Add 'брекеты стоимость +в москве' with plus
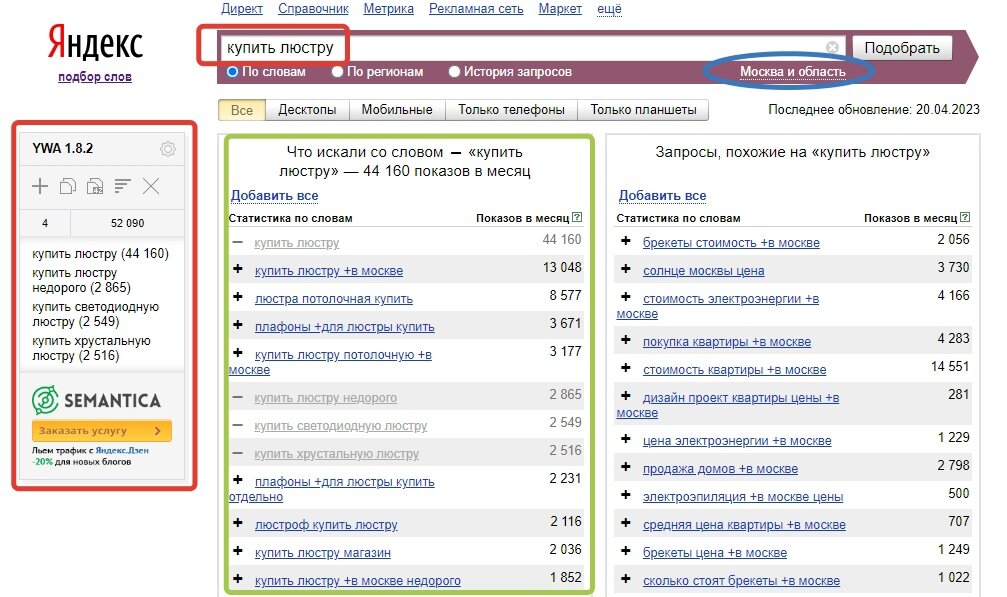Image resolution: width=1007 pixels, height=597 pixels. (626, 241)
